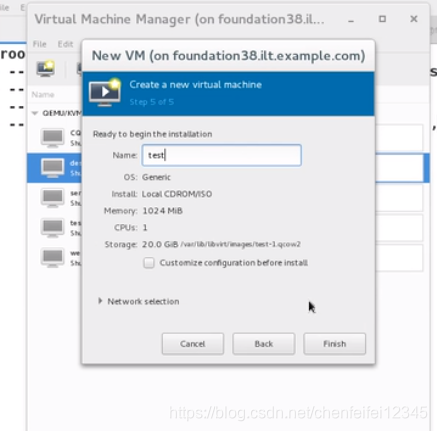Viewport: 437px width, 431px height.
Task: Click the Finish button
Action: [334, 344]
